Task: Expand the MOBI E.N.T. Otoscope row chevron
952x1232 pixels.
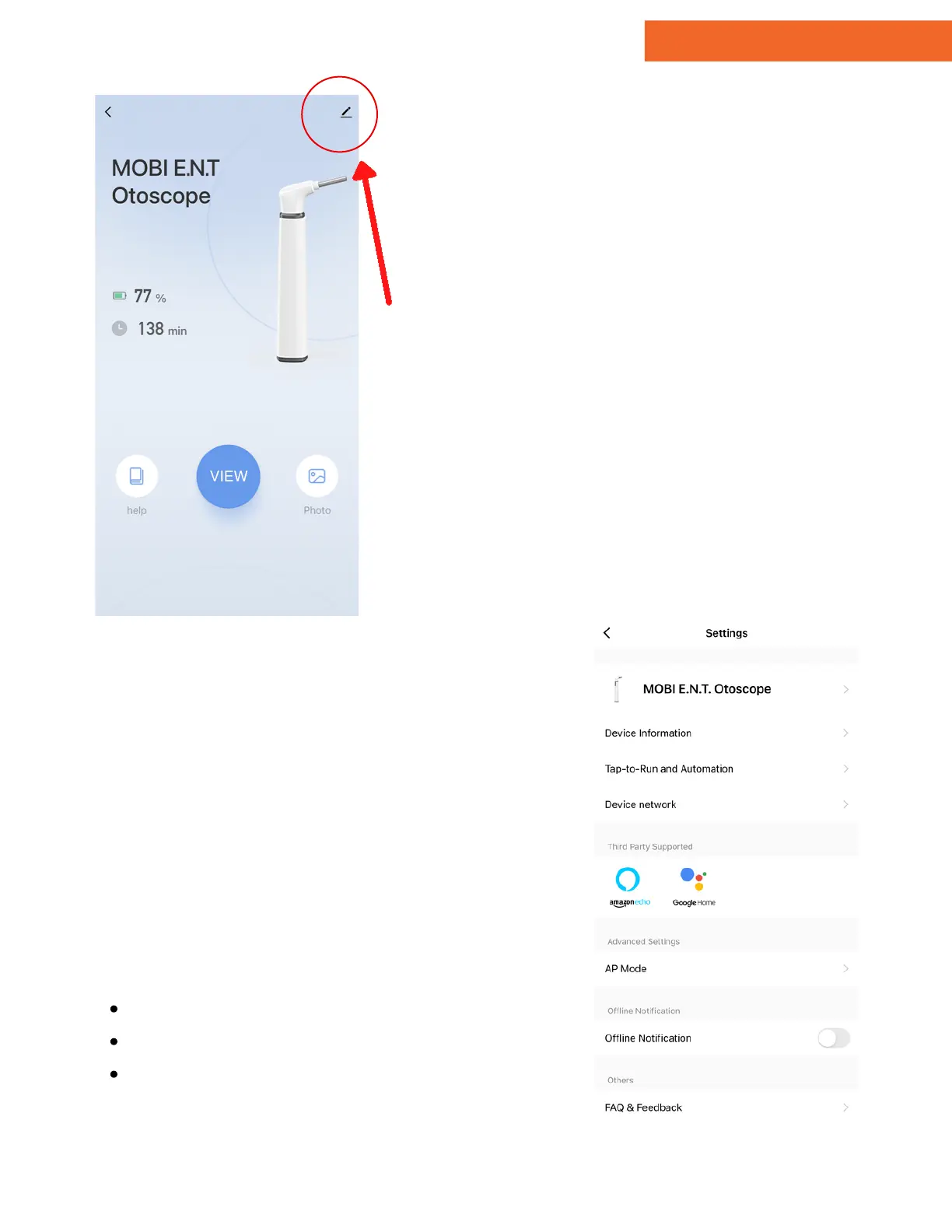Action: coord(845,689)
